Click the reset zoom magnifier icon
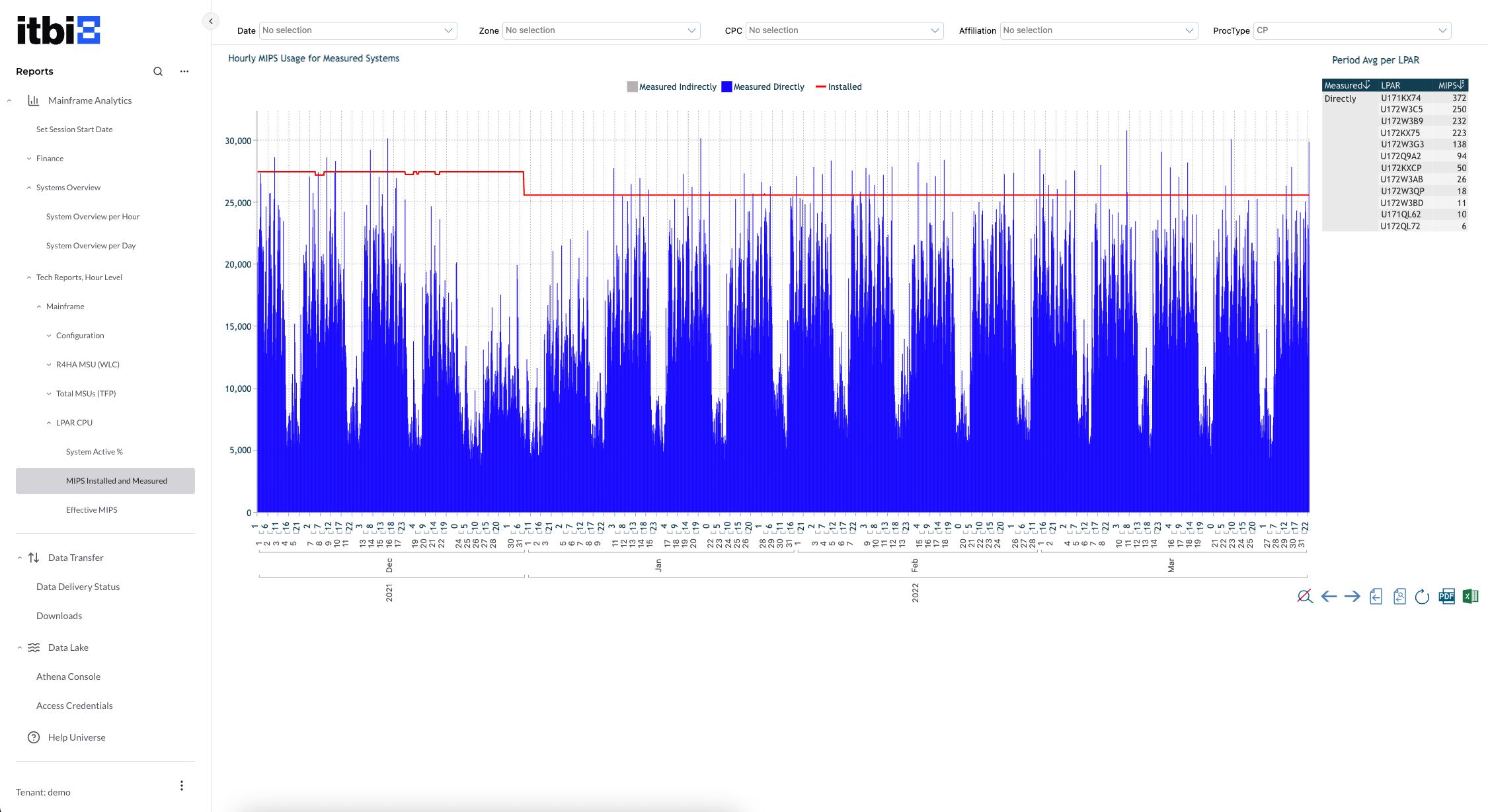 pyautogui.click(x=1304, y=597)
